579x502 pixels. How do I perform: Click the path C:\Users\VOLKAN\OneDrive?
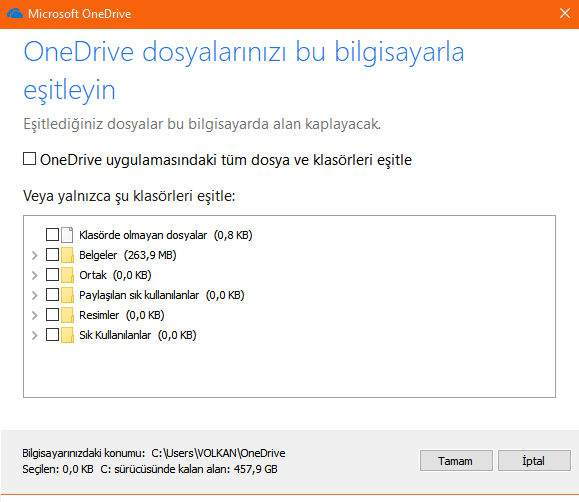218,453
